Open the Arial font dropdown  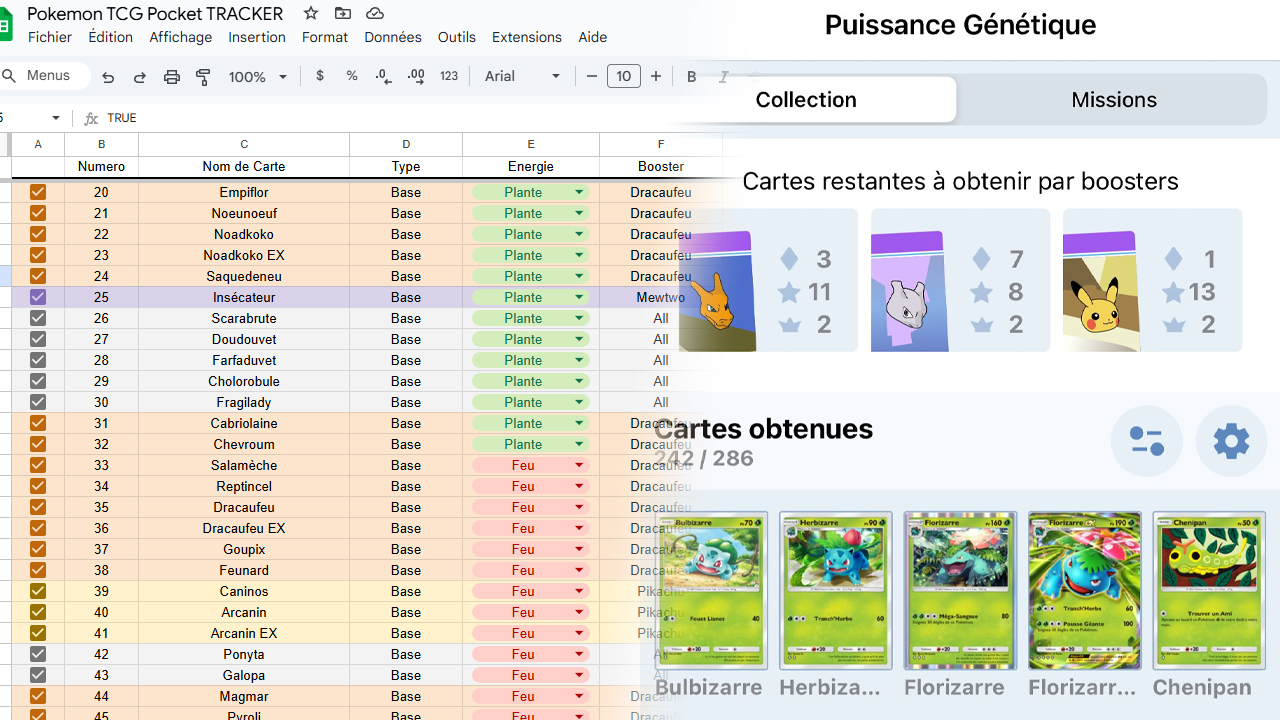click(522, 76)
